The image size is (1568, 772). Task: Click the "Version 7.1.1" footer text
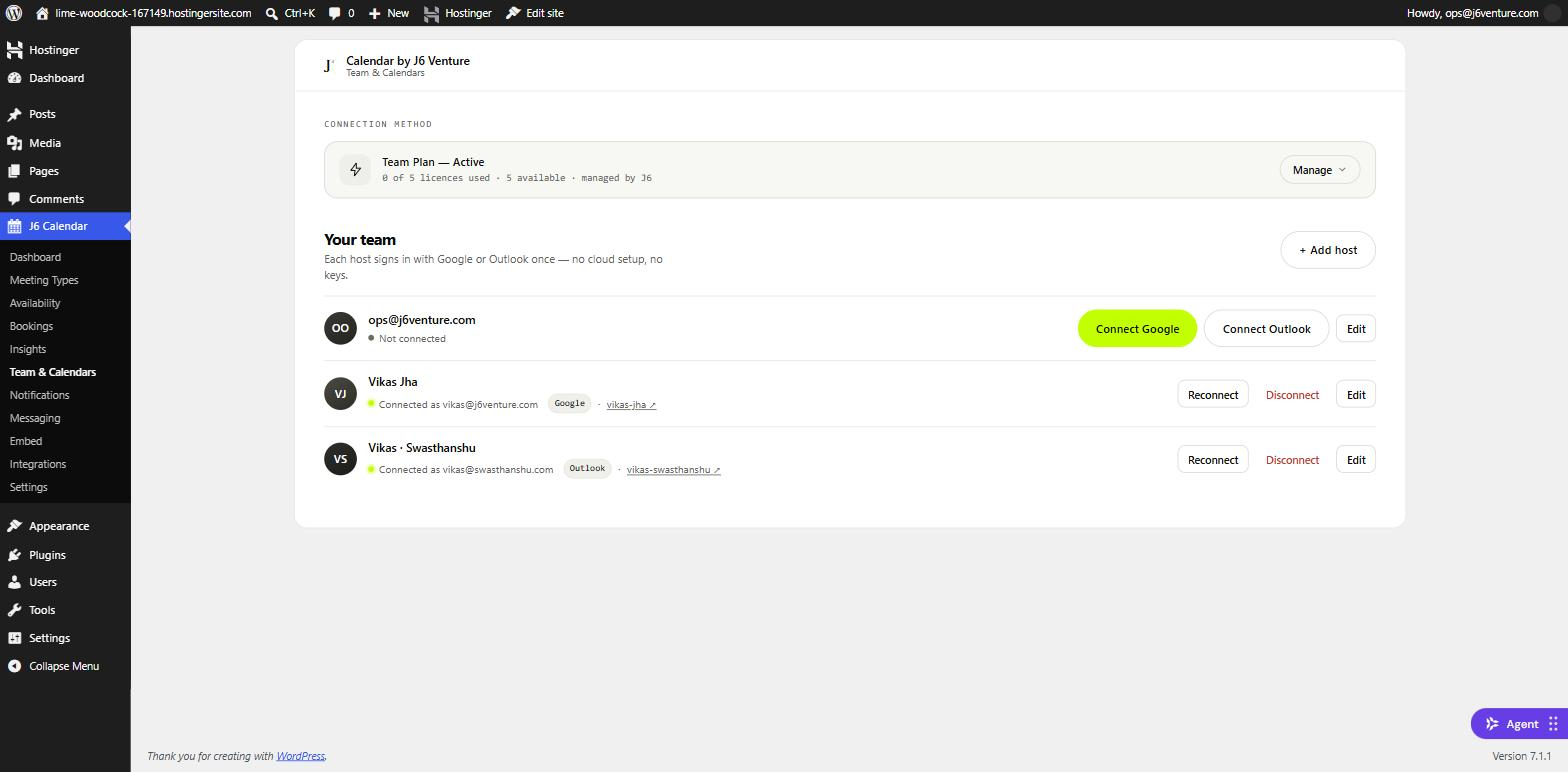[x=1521, y=756]
